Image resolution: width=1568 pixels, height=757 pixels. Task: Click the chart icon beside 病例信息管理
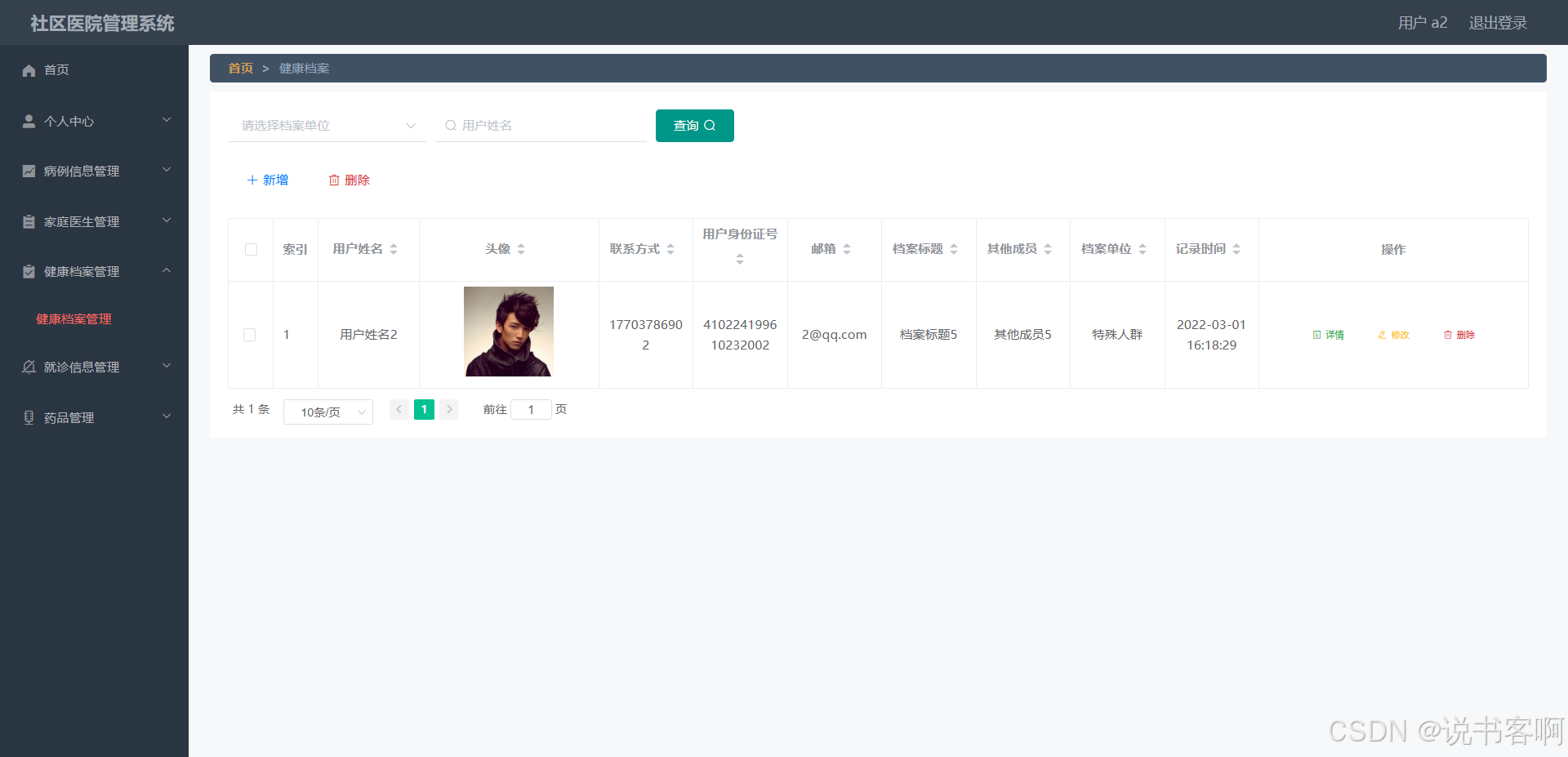(x=29, y=171)
